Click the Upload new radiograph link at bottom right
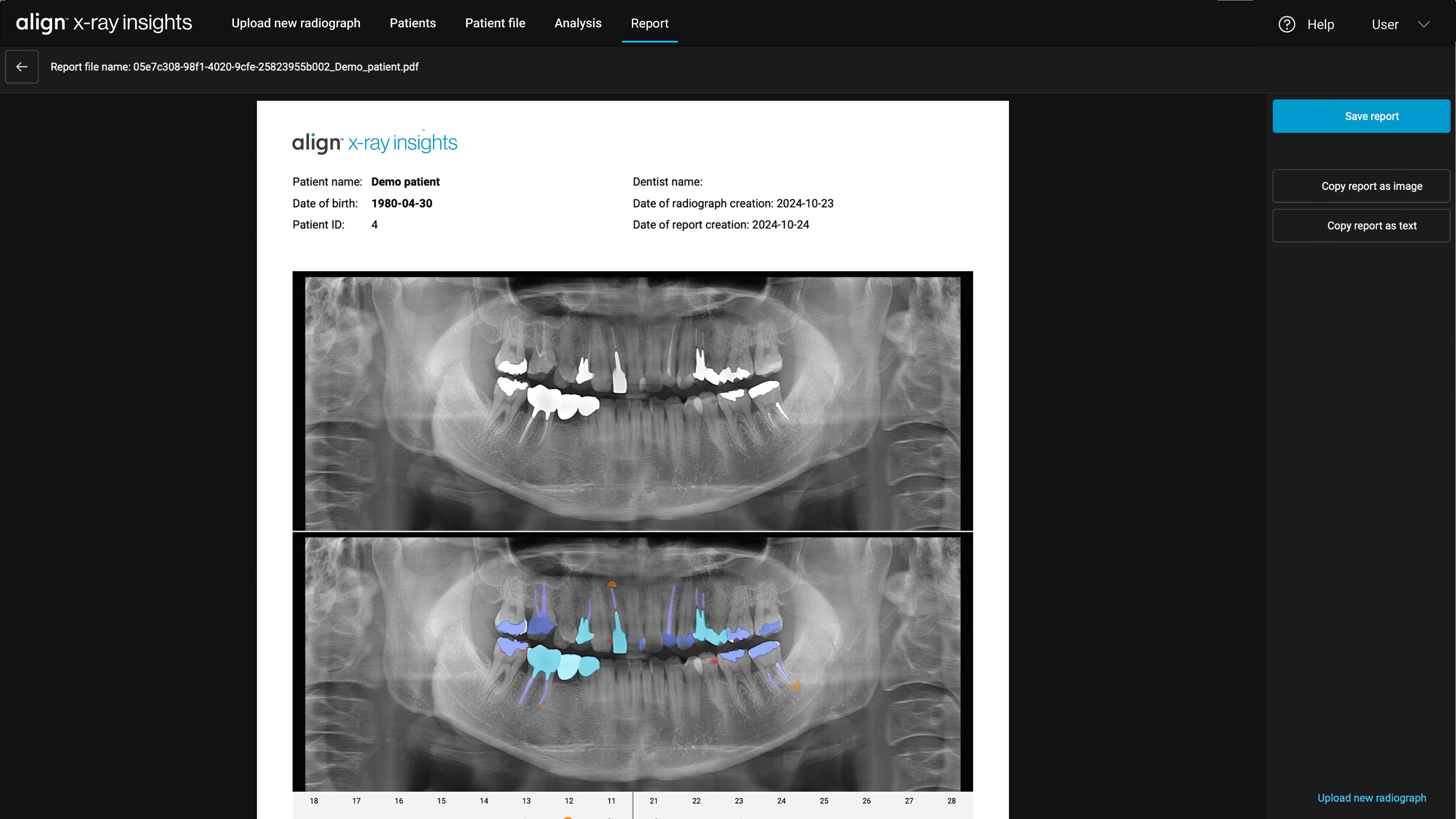The image size is (1456, 819). pos(1371,797)
